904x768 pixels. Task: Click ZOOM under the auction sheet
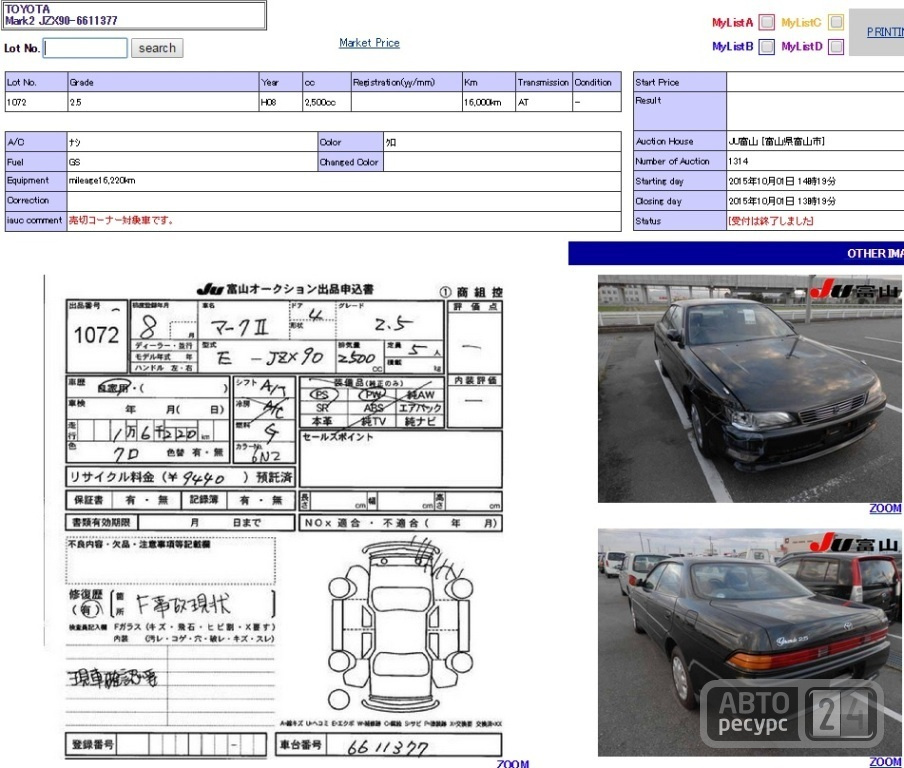pos(513,763)
